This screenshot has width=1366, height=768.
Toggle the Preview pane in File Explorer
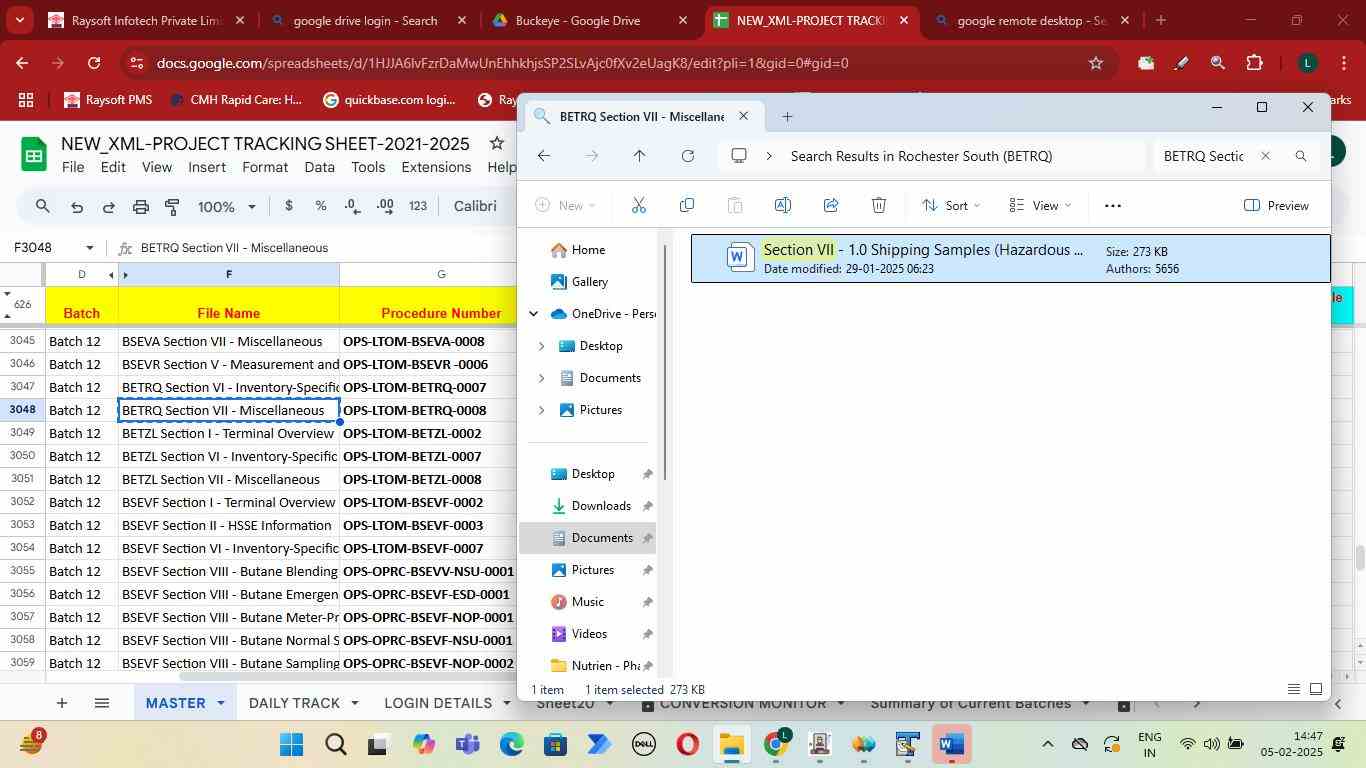pos(1277,205)
